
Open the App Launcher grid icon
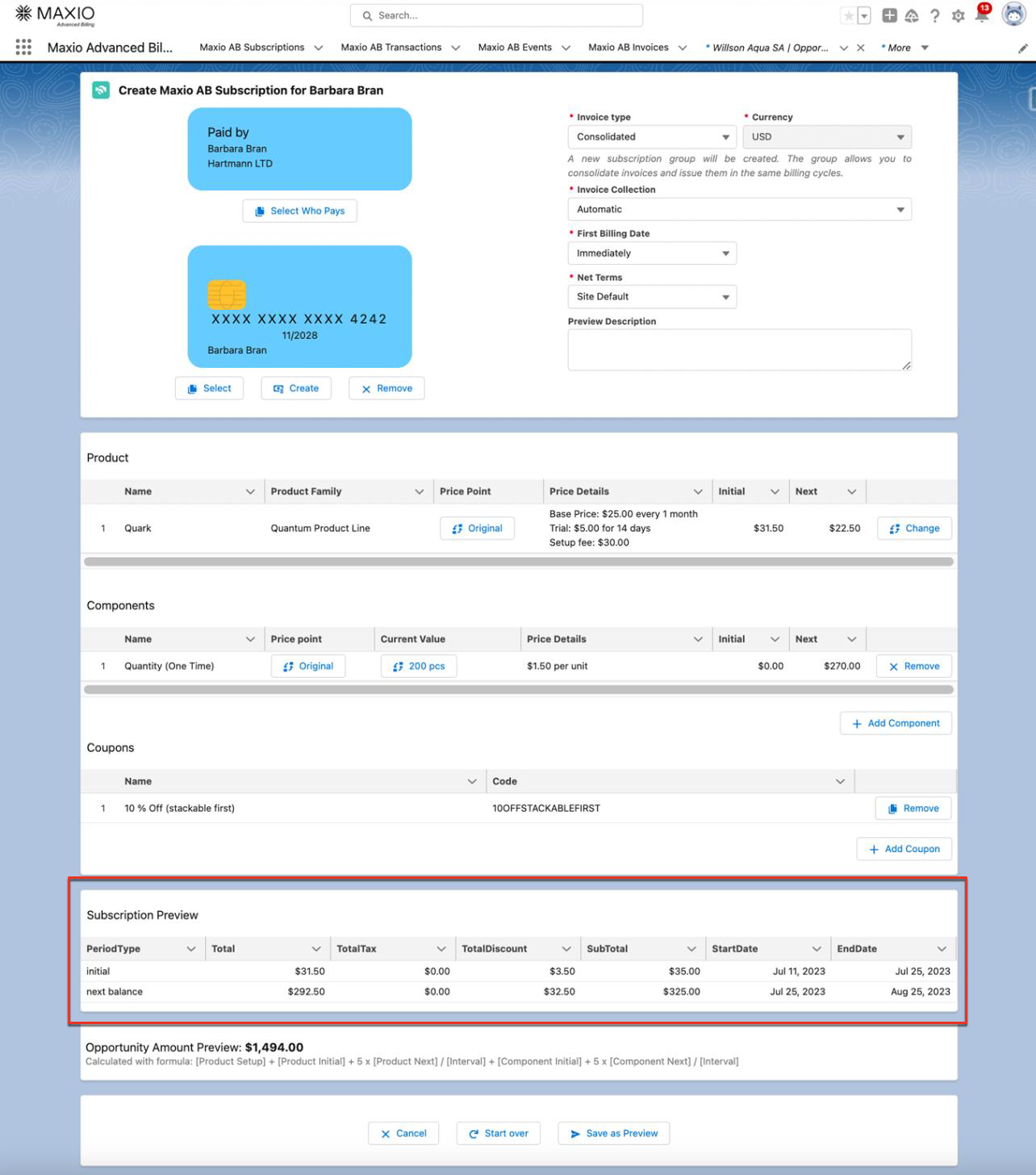[x=23, y=48]
